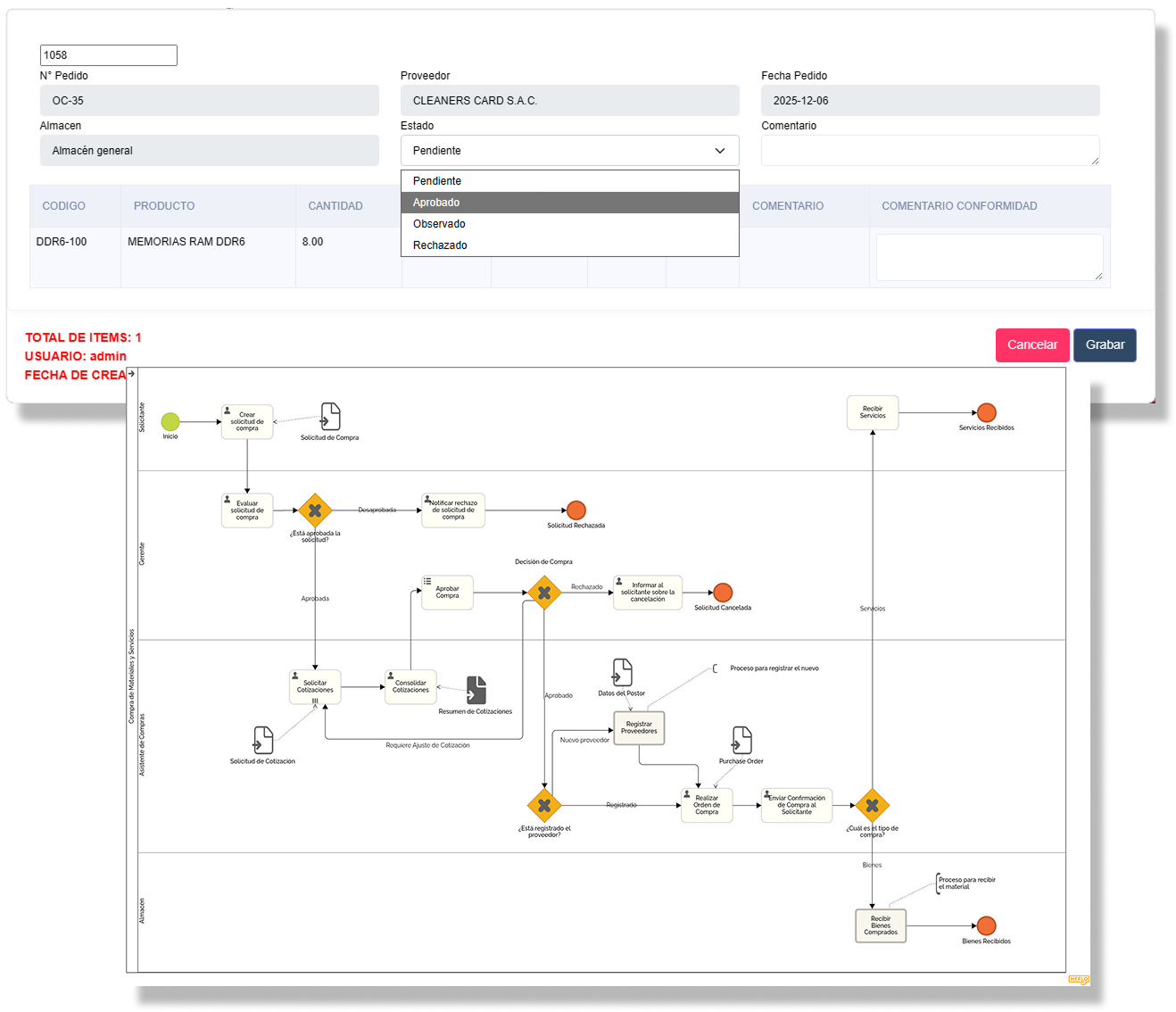Click the green Inicio start event circle

170,421
